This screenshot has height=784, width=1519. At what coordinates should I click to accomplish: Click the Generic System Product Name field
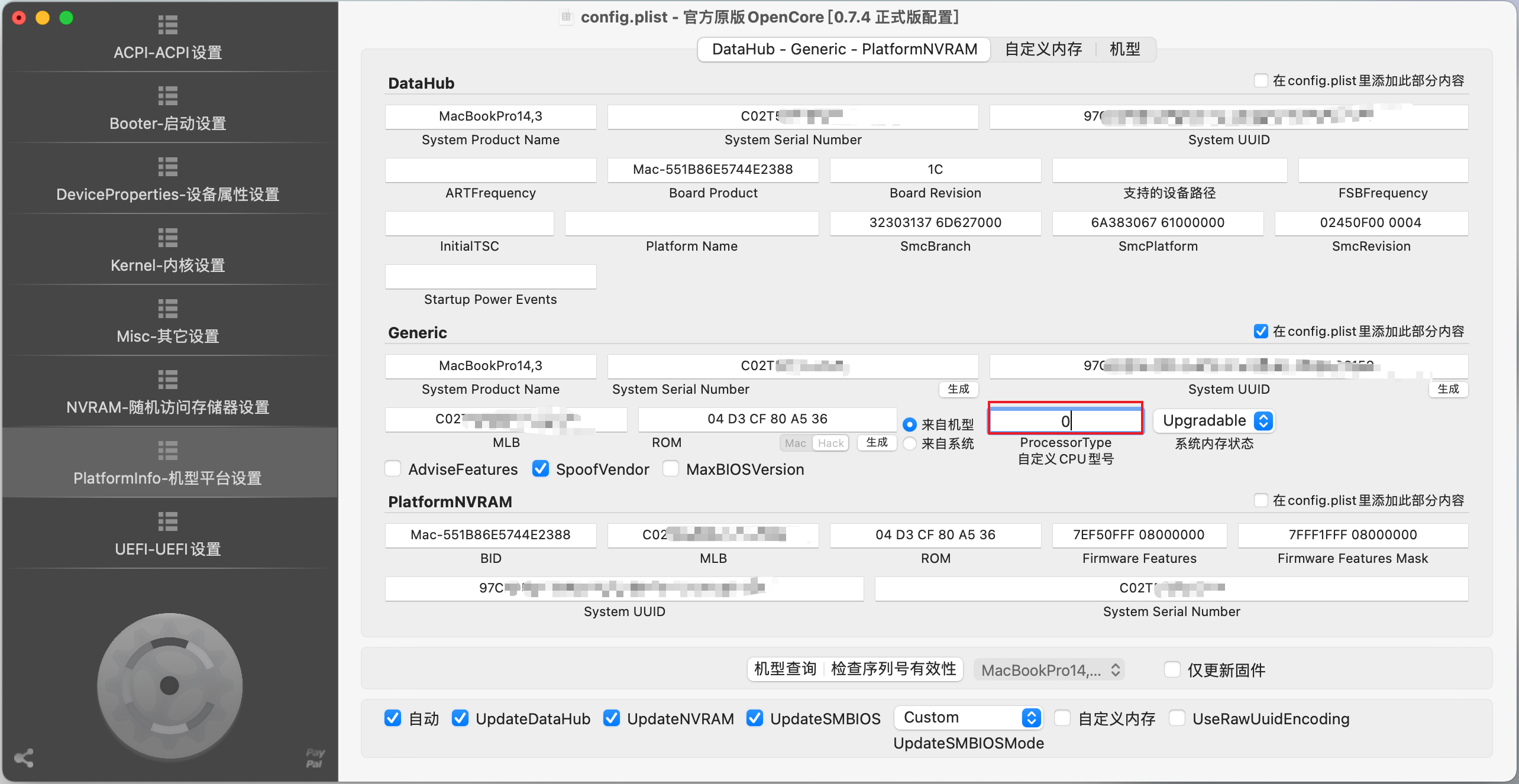pyautogui.click(x=490, y=366)
